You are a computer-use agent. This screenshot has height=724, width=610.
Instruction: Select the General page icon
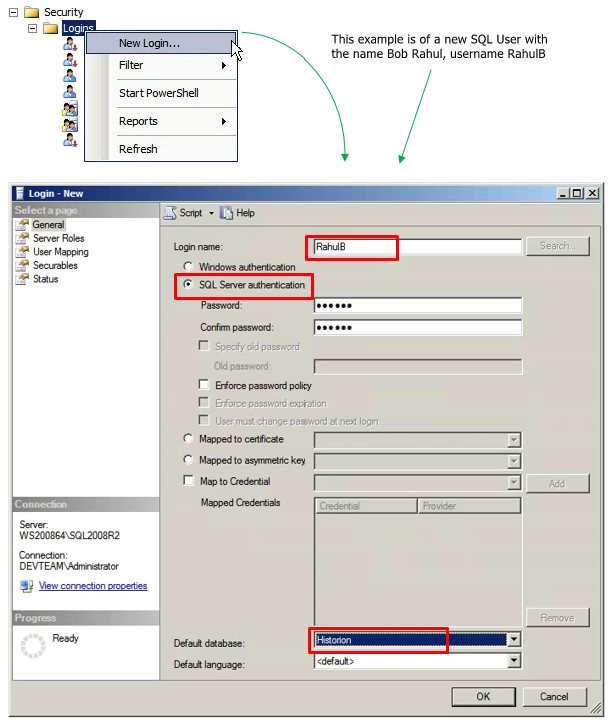(23, 225)
